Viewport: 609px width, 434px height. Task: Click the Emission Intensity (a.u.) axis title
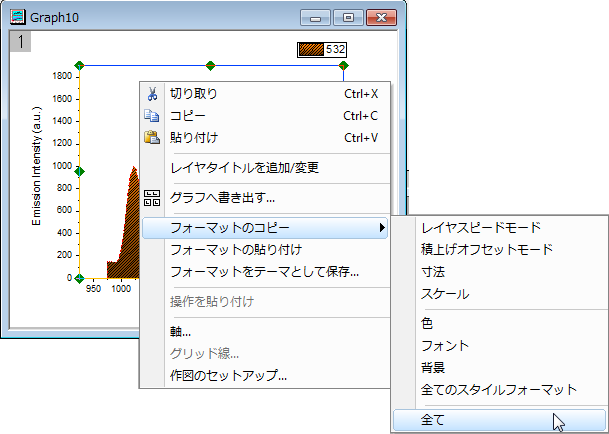[36, 166]
